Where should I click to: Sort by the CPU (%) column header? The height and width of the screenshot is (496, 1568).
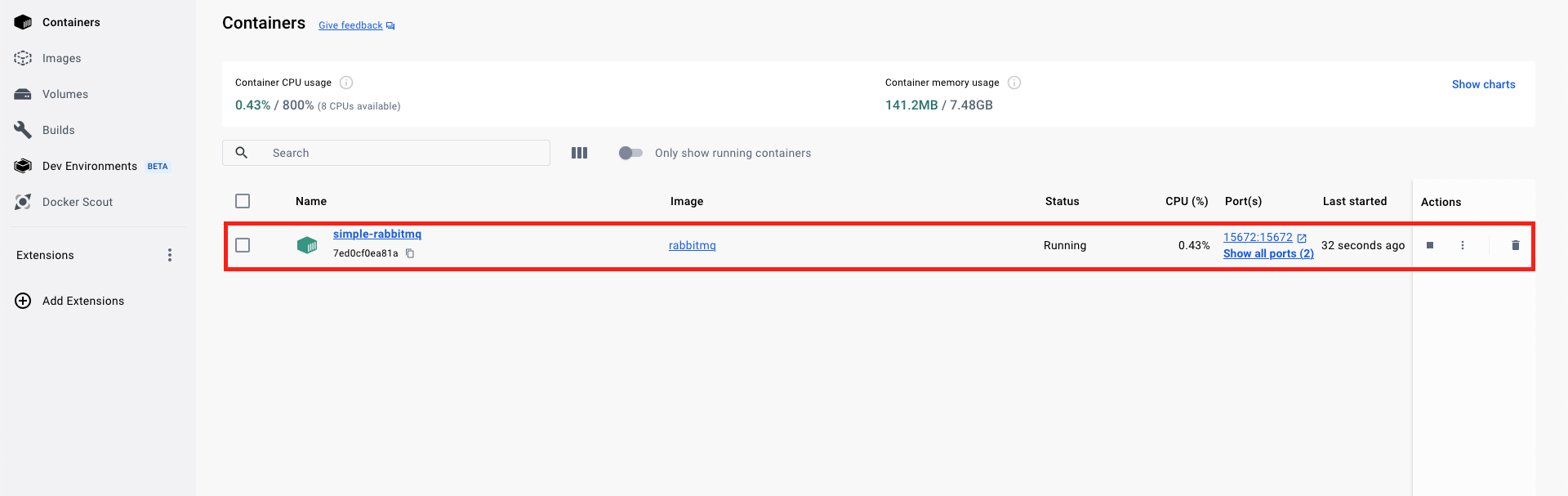coord(1187,201)
